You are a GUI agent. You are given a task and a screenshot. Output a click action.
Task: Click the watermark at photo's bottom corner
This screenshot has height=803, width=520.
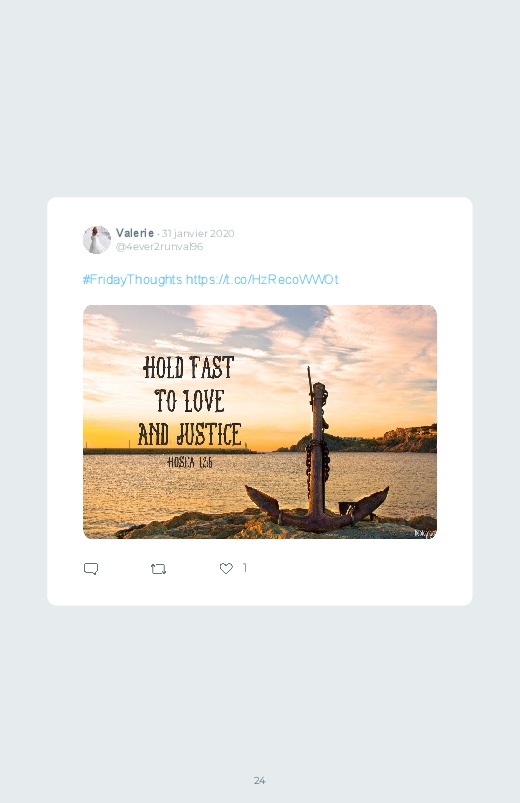click(425, 533)
